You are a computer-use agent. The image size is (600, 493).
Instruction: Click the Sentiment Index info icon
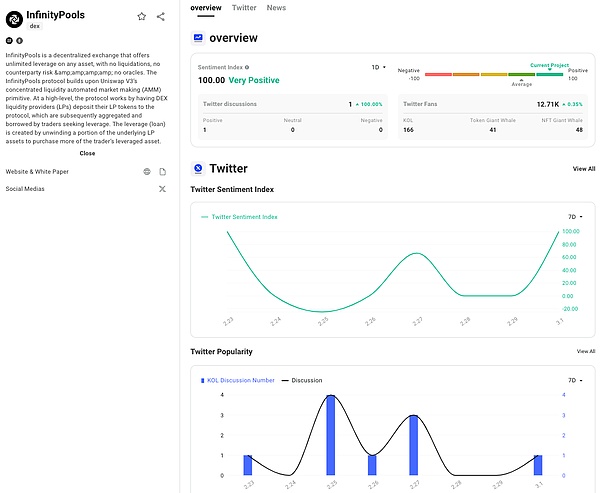coord(247,67)
